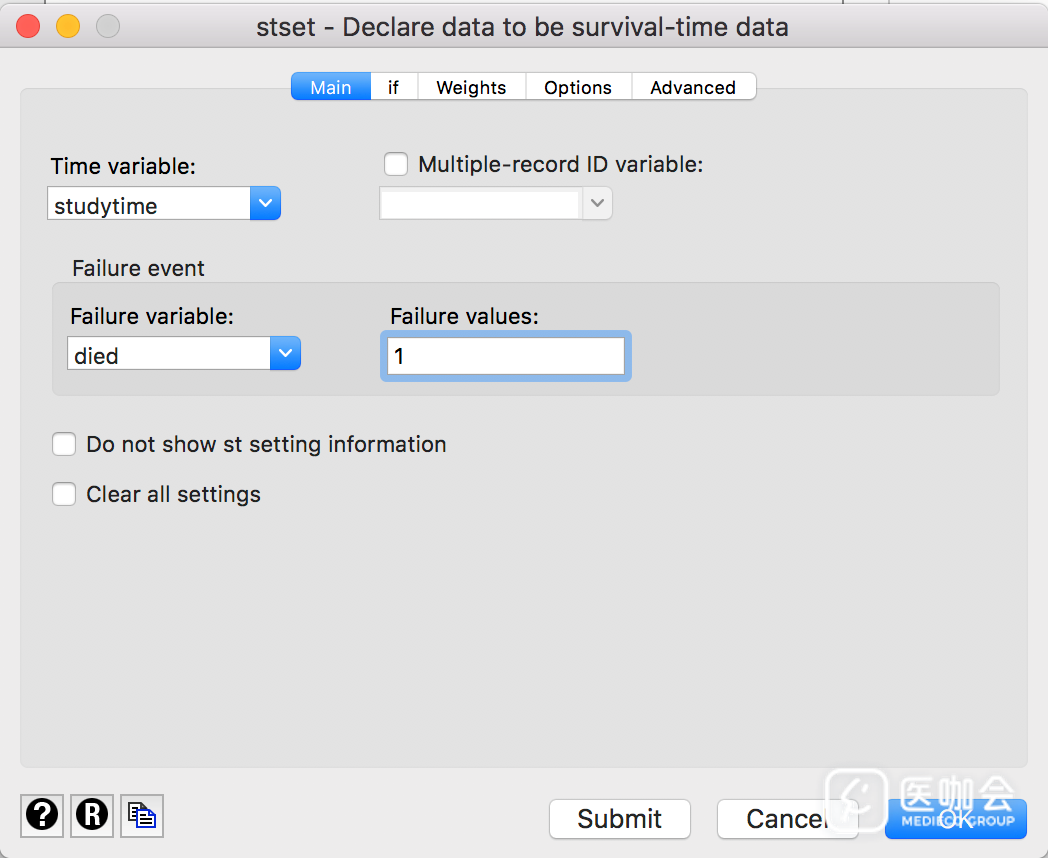
Task: Show the Advanced tab
Action: click(692, 87)
